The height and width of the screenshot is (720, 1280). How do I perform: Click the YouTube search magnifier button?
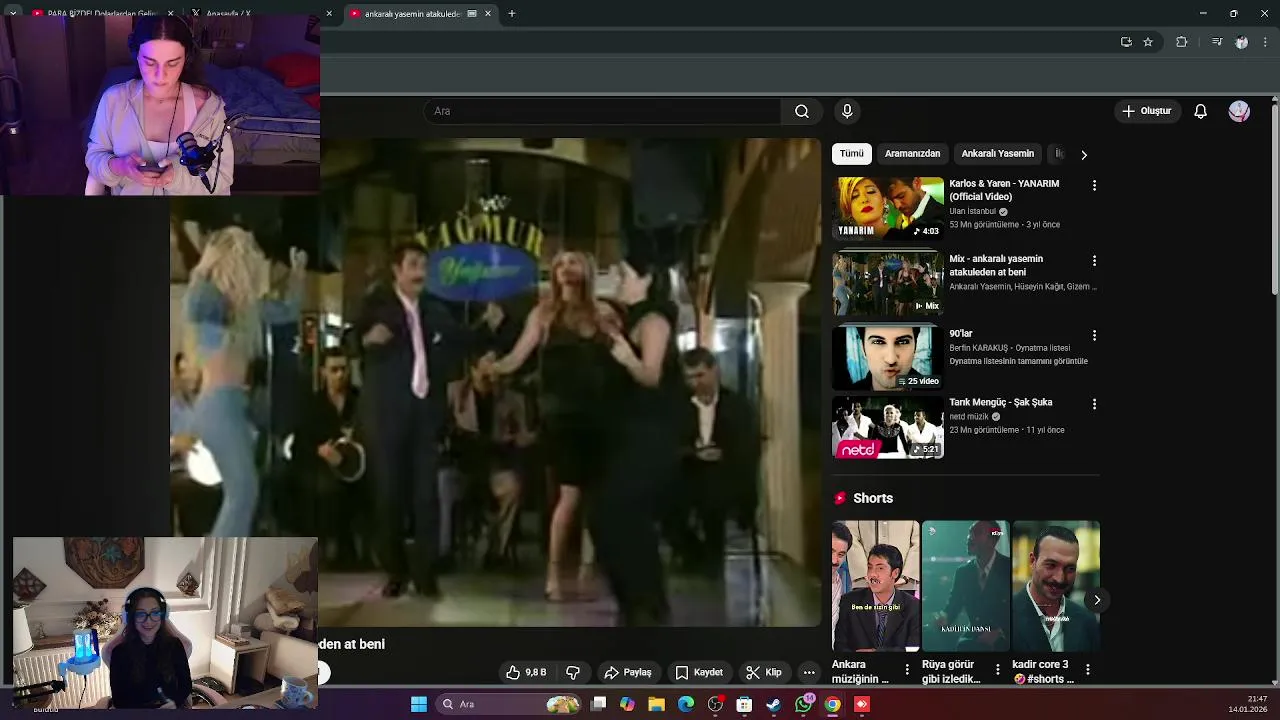tap(802, 111)
